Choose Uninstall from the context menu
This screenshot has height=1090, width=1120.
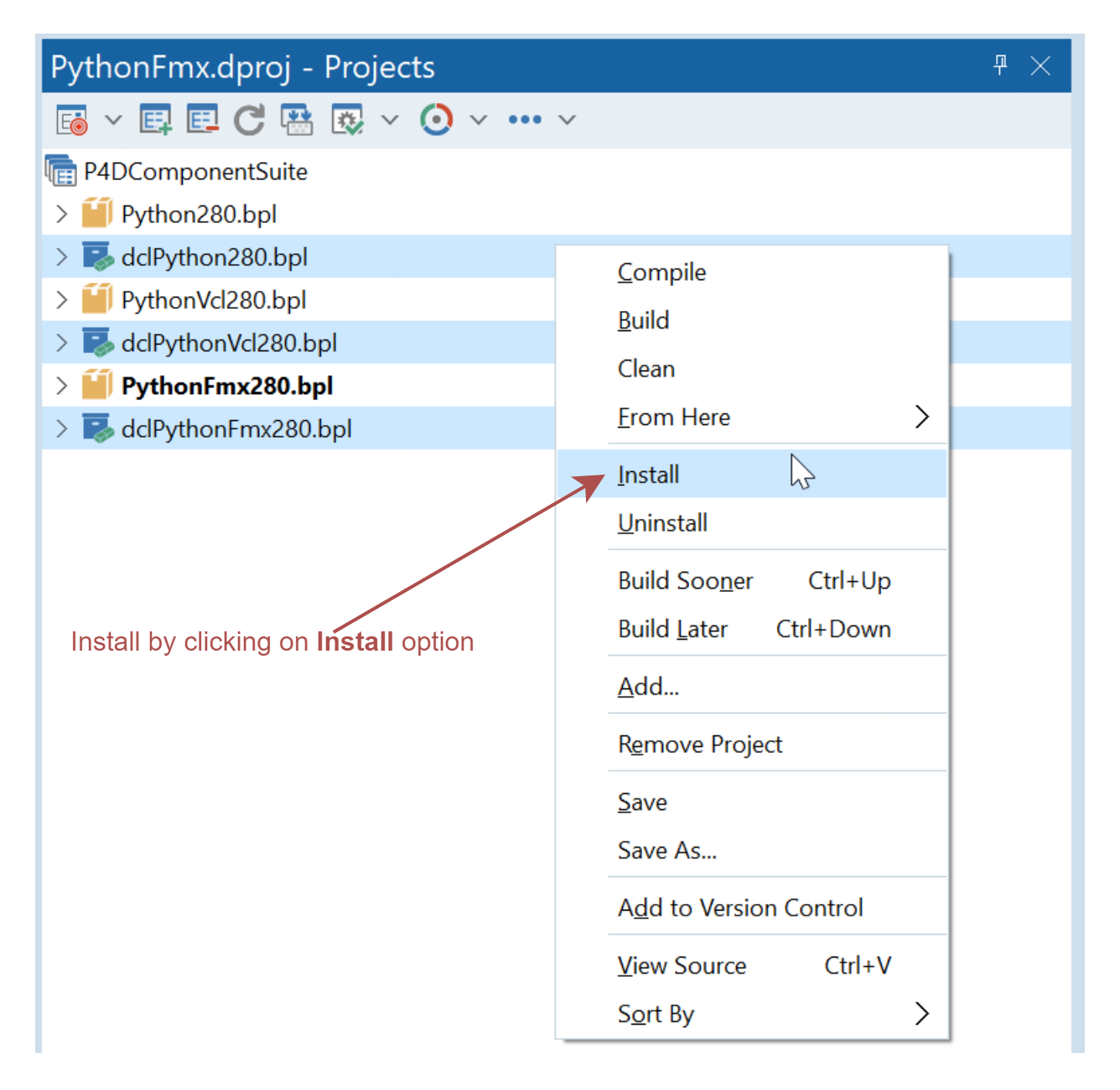coord(752,523)
